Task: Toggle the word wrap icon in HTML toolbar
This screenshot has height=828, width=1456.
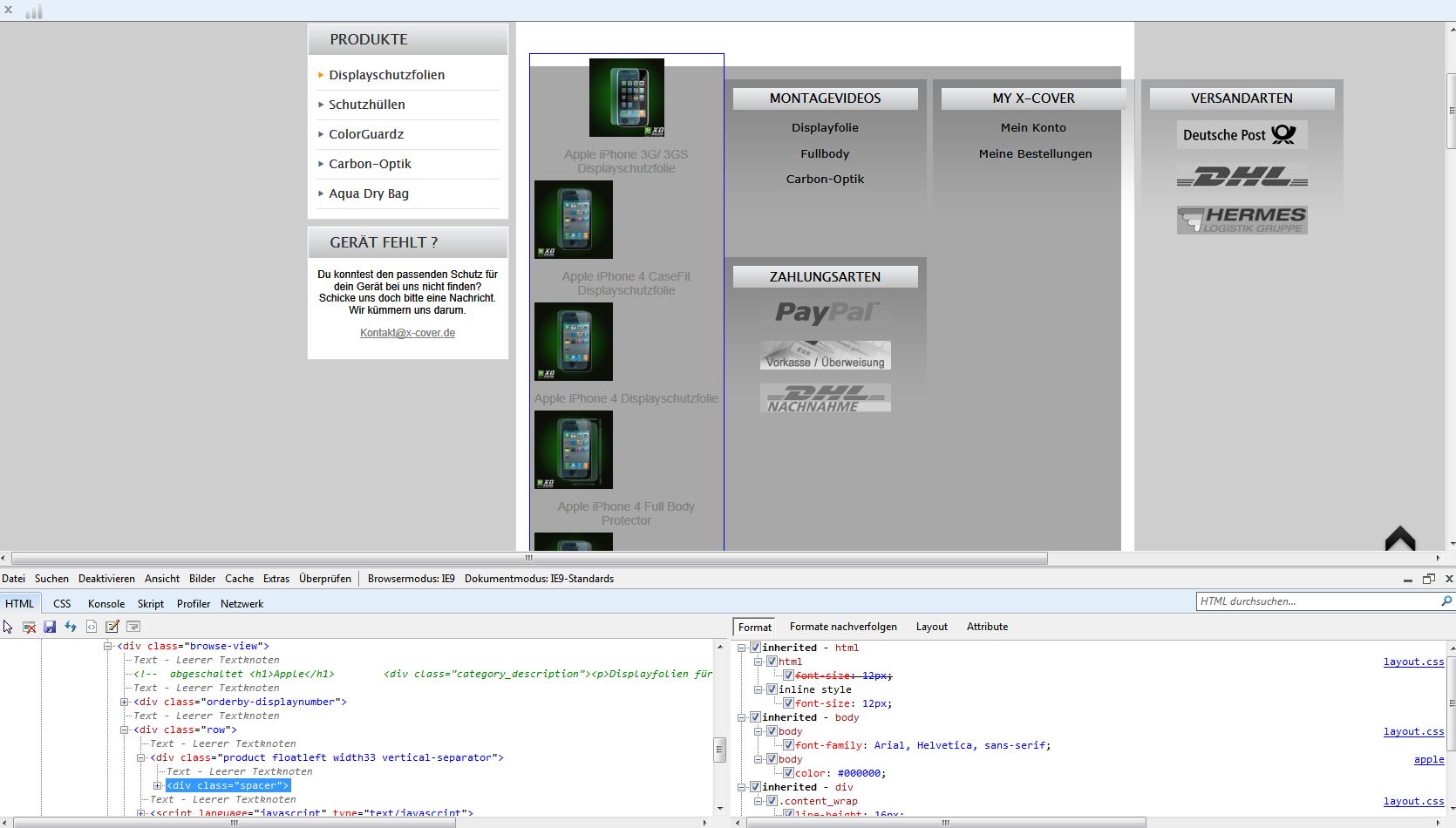Action: pyautogui.click(x=133, y=627)
